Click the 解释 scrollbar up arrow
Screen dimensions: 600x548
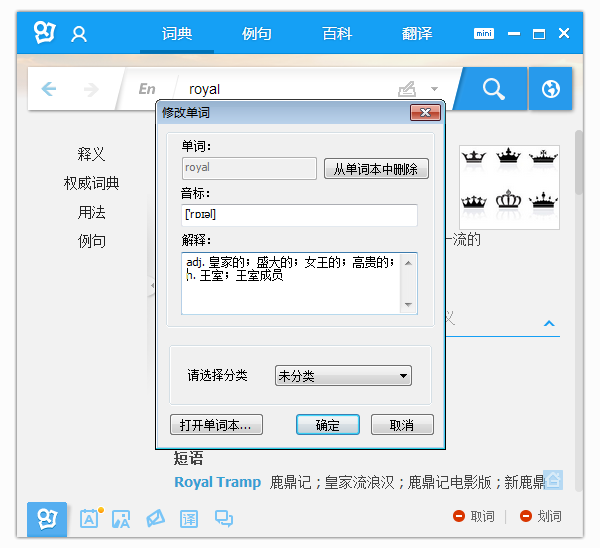tap(408, 263)
